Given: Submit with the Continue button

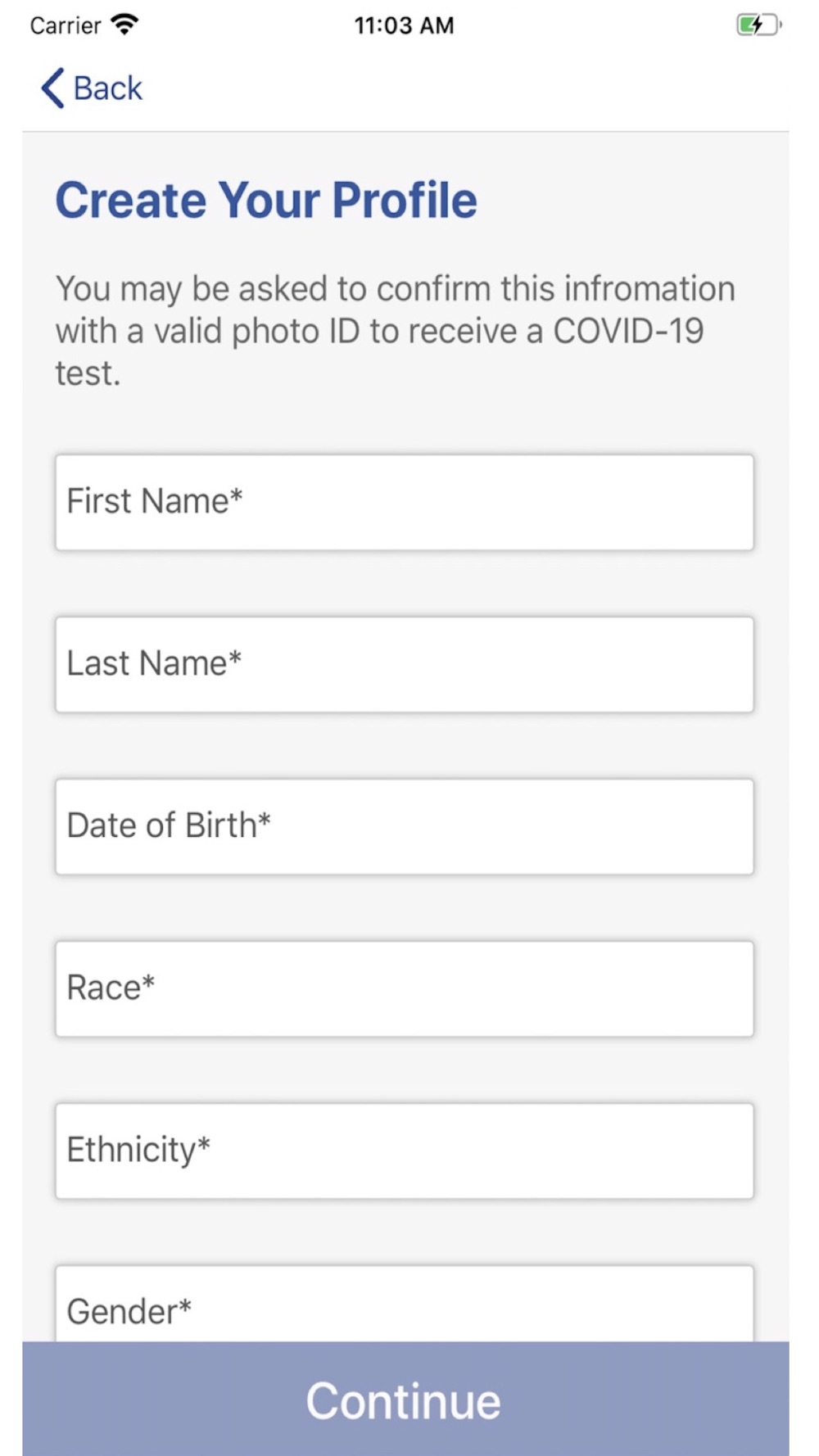Looking at the screenshot, I should [x=405, y=1399].
